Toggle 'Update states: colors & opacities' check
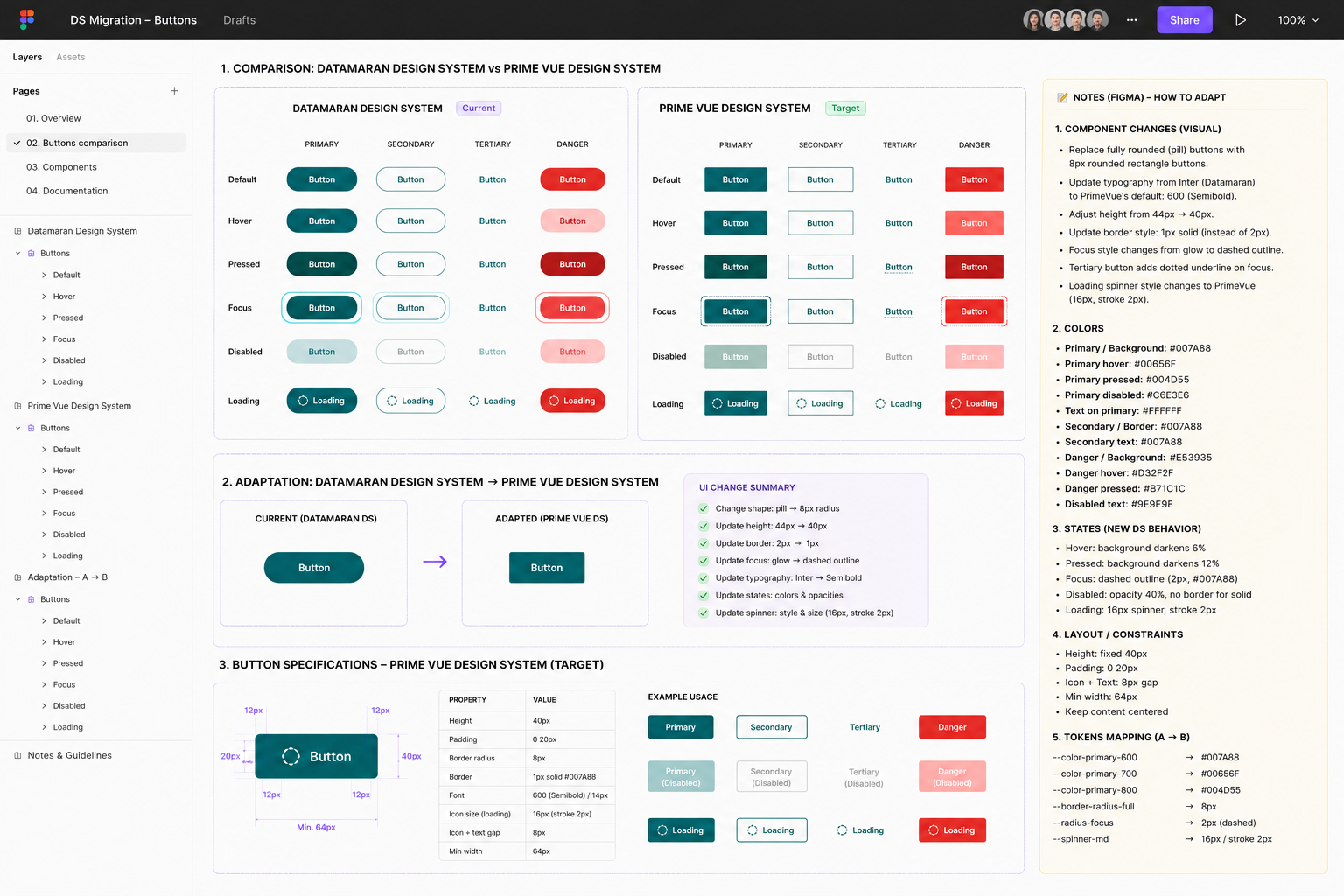1344x896 pixels. pos(703,596)
